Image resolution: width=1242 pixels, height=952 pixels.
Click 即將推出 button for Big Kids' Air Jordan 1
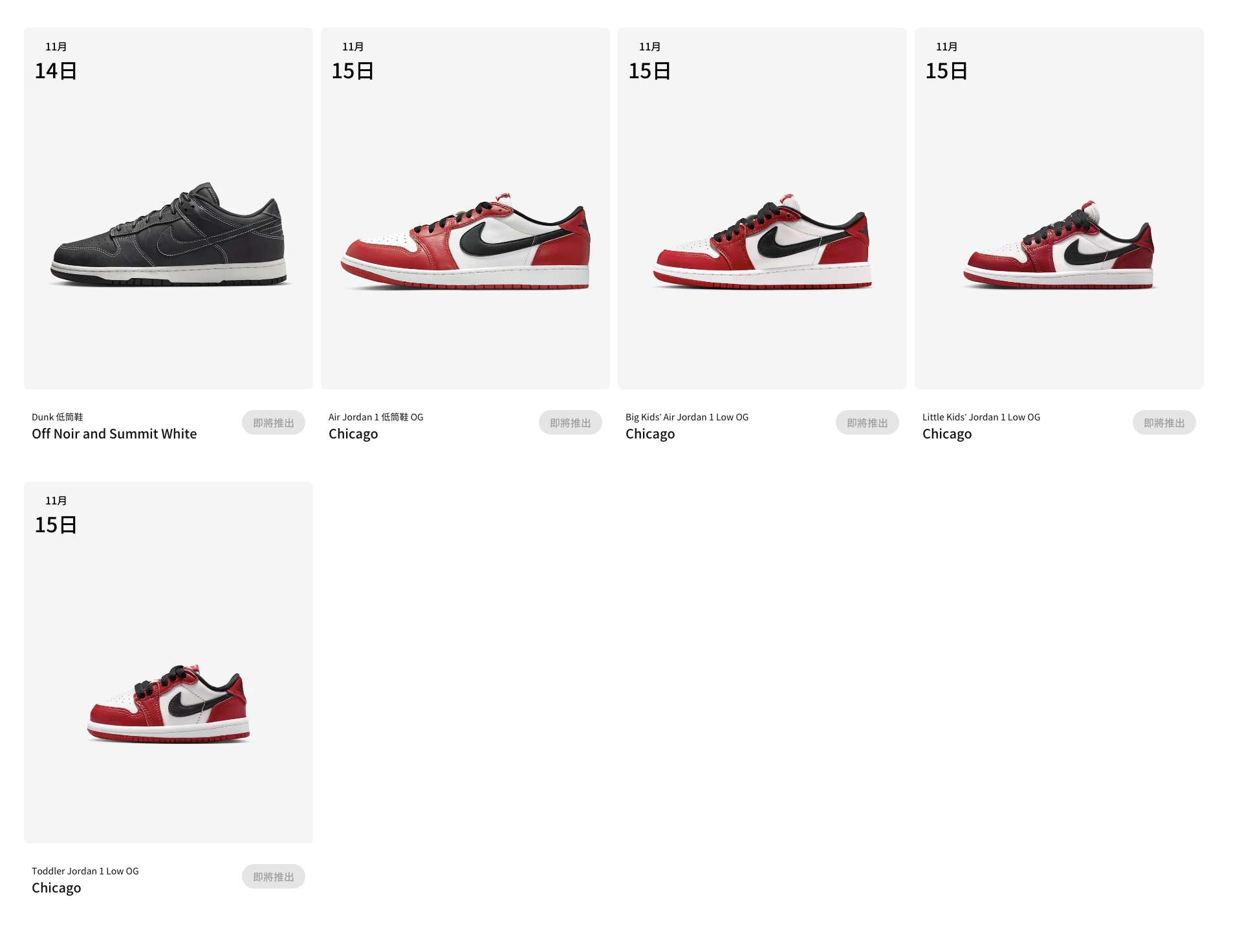point(867,423)
